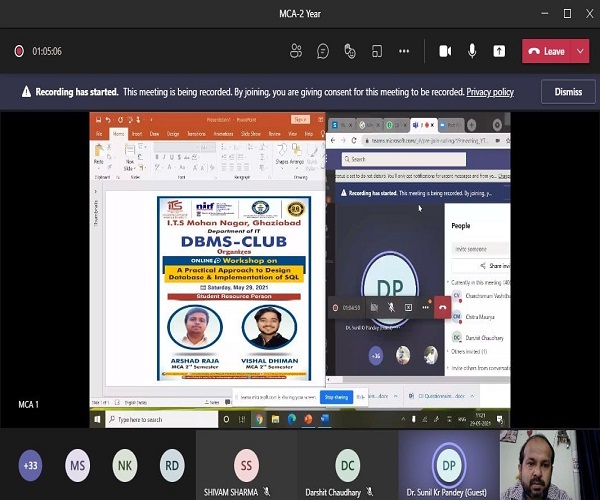The height and width of the screenshot is (500, 600).
Task: Click the Windows Start button in shared taskbar
Action: pos(97,419)
